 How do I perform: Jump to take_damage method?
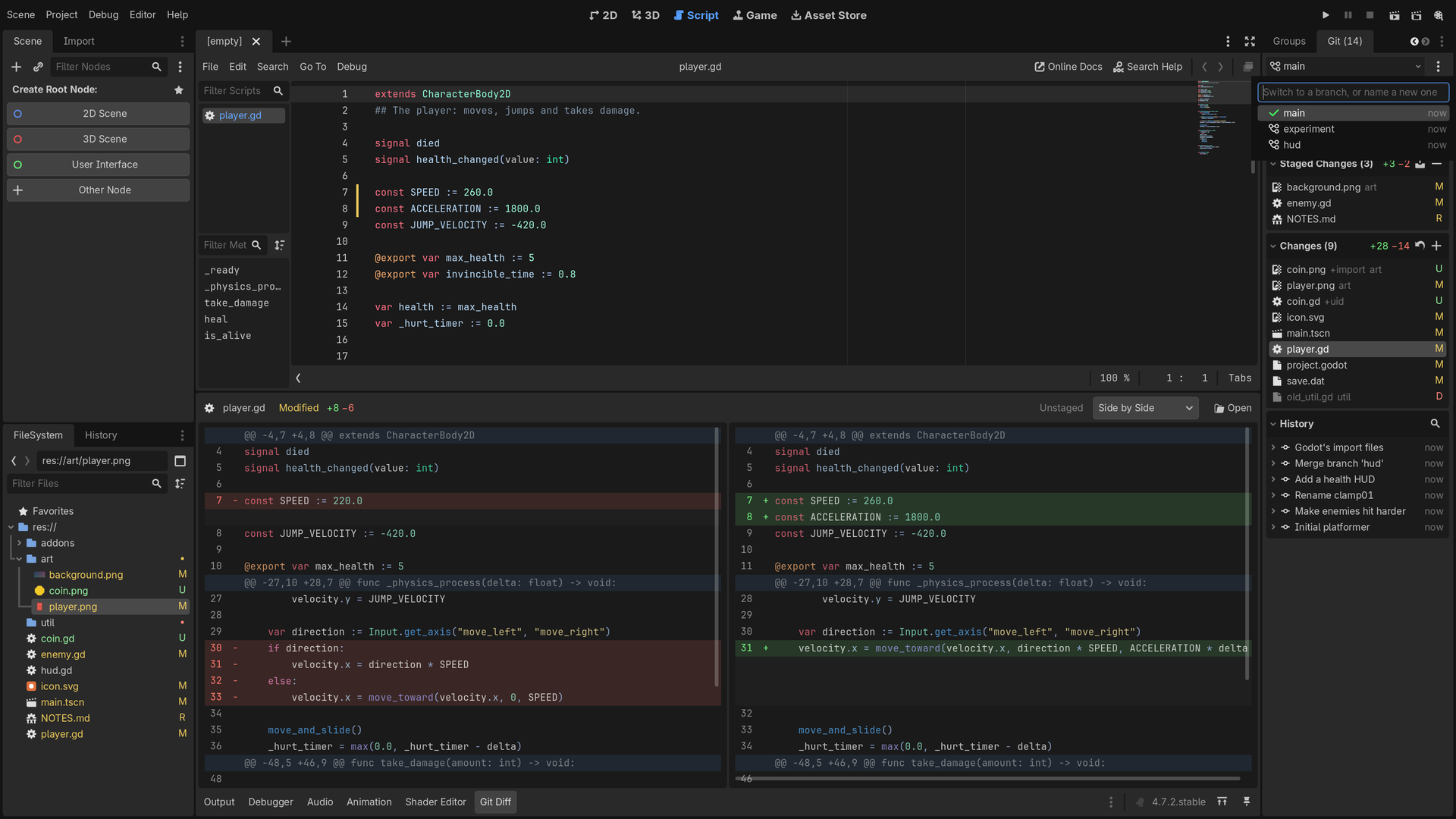237,303
